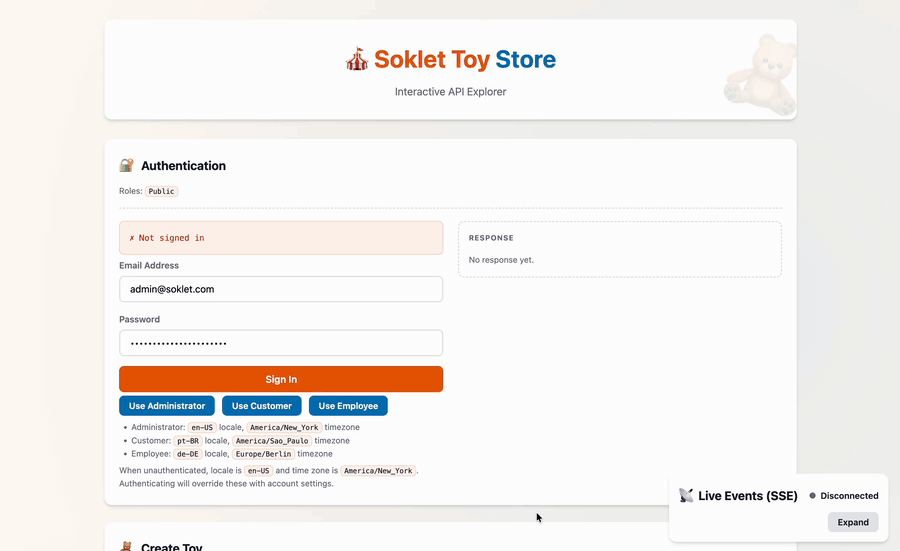Click the pt-BR locale code chip
900x551 pixels.
click(187, 441)
